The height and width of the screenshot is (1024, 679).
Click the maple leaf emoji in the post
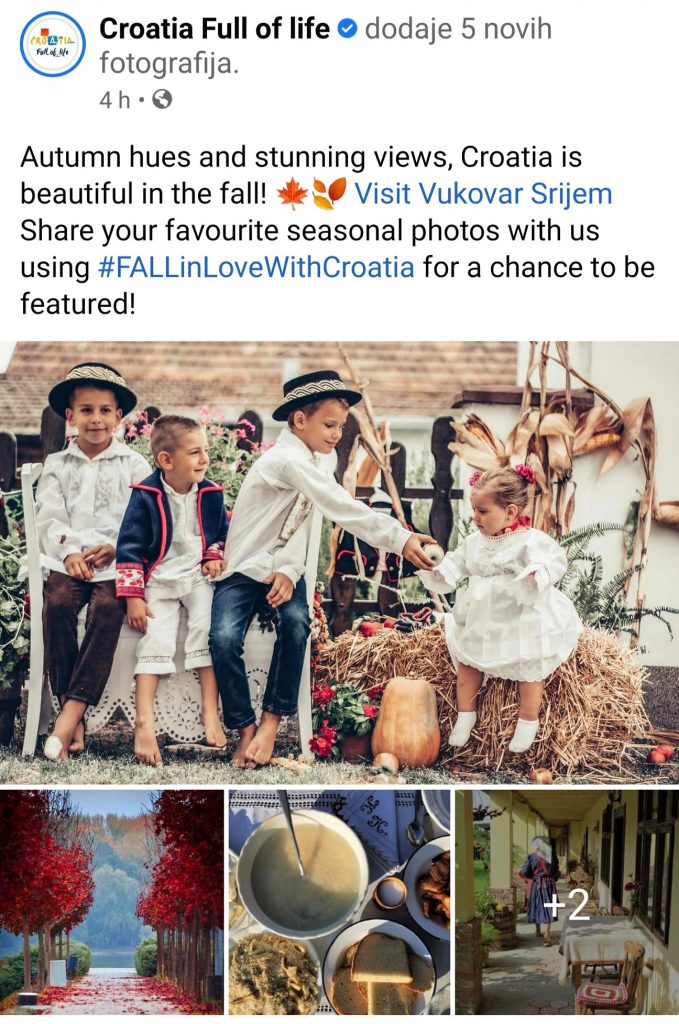tap(292, 195)
